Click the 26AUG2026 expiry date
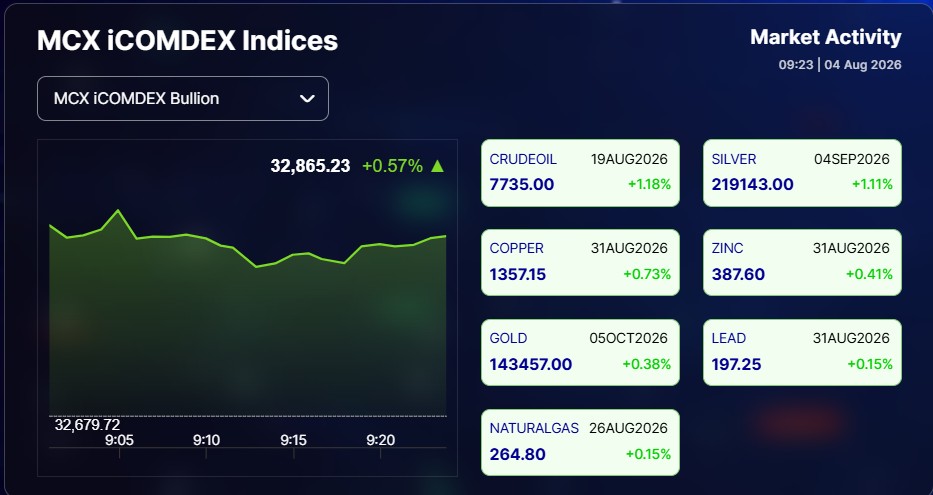Viewport: 933px width, 495px height. point(628,428)
